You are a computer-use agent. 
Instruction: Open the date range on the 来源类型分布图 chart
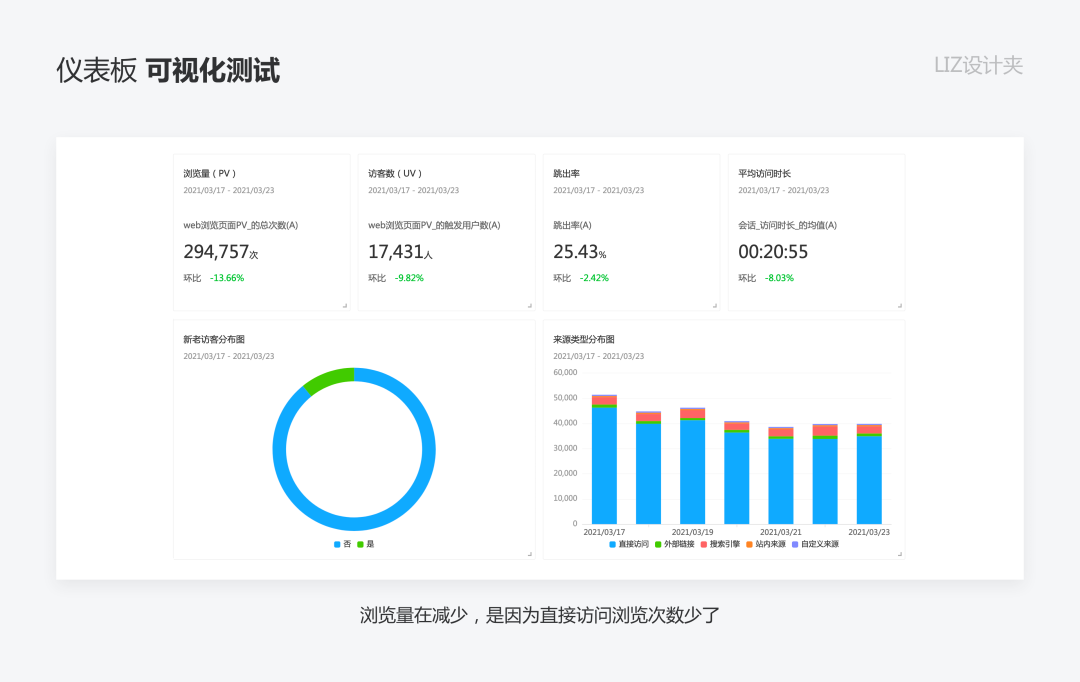[601, 355]
